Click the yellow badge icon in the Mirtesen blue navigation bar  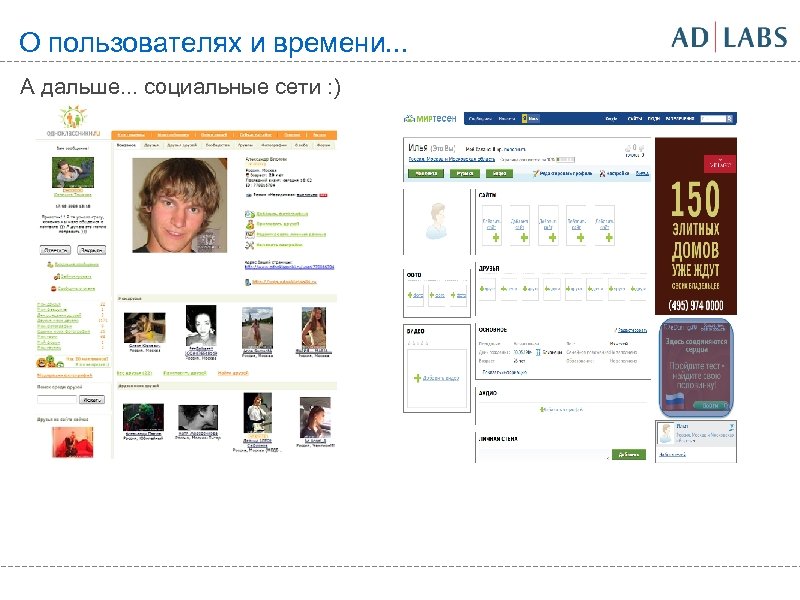pyautogui.click(x=524, y=119)
